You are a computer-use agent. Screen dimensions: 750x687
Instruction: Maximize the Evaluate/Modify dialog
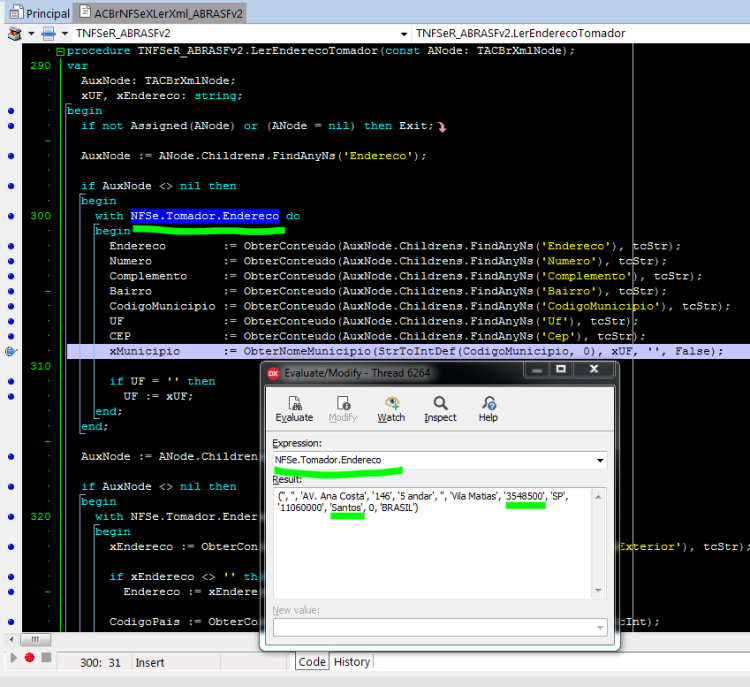point(561,369)
